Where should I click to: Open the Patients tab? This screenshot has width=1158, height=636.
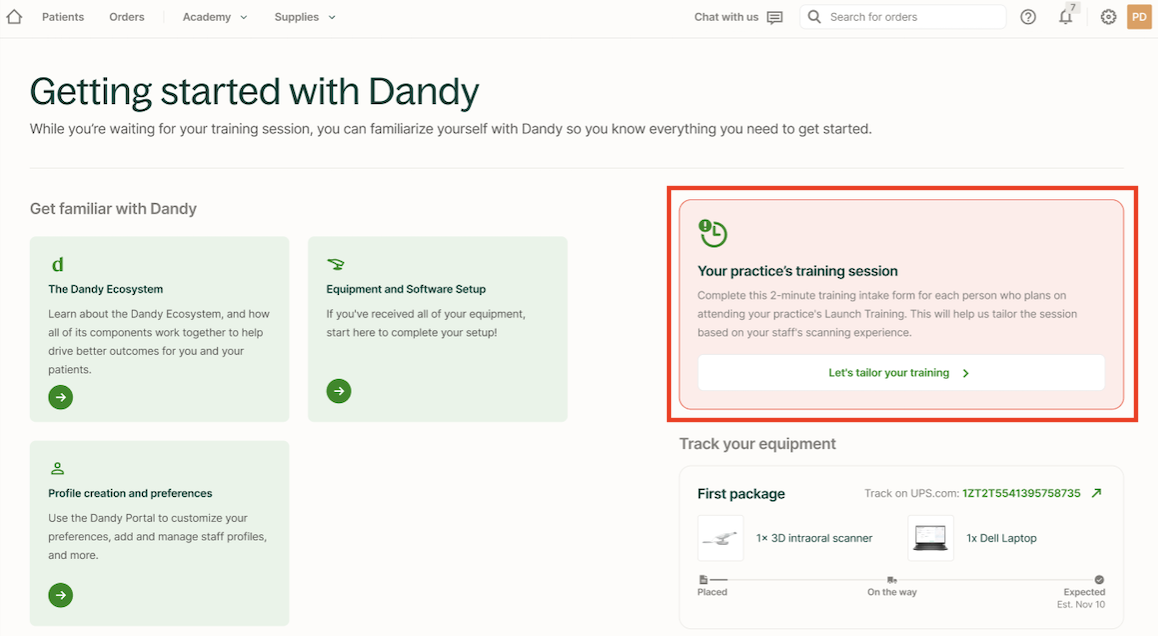[63, 17]
